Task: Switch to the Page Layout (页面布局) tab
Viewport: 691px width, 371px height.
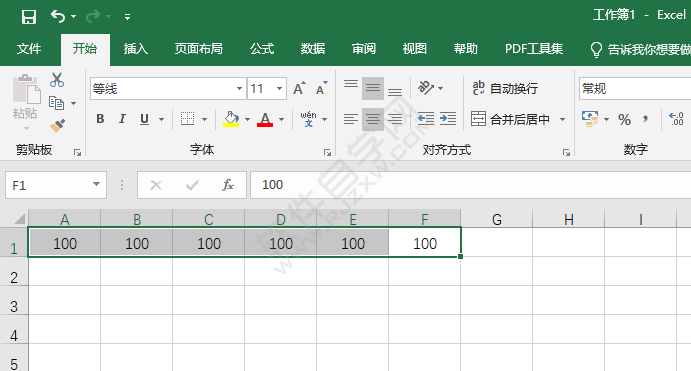Action: (199, 48)
